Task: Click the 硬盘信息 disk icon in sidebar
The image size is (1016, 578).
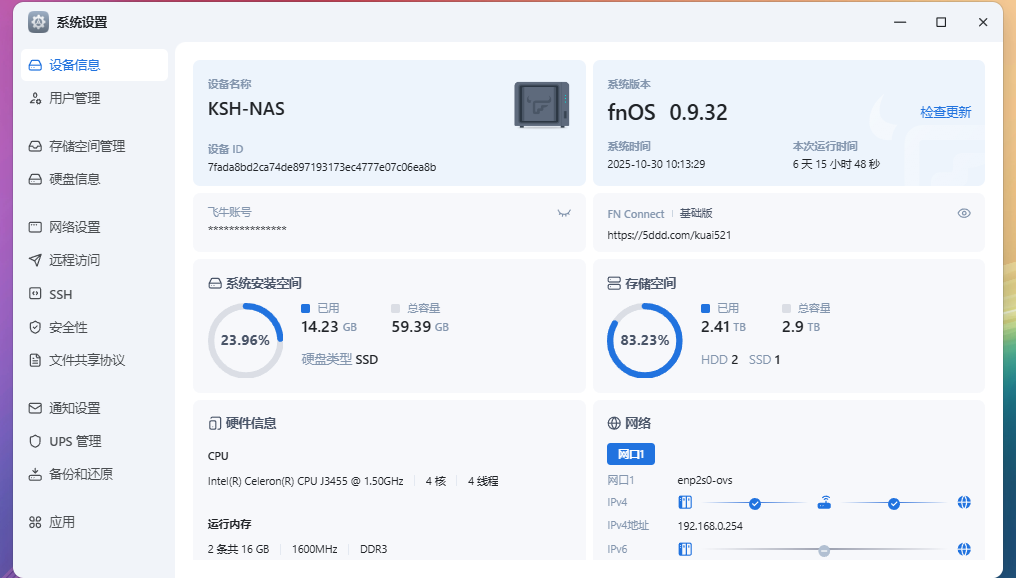Action: pos(35,179)
